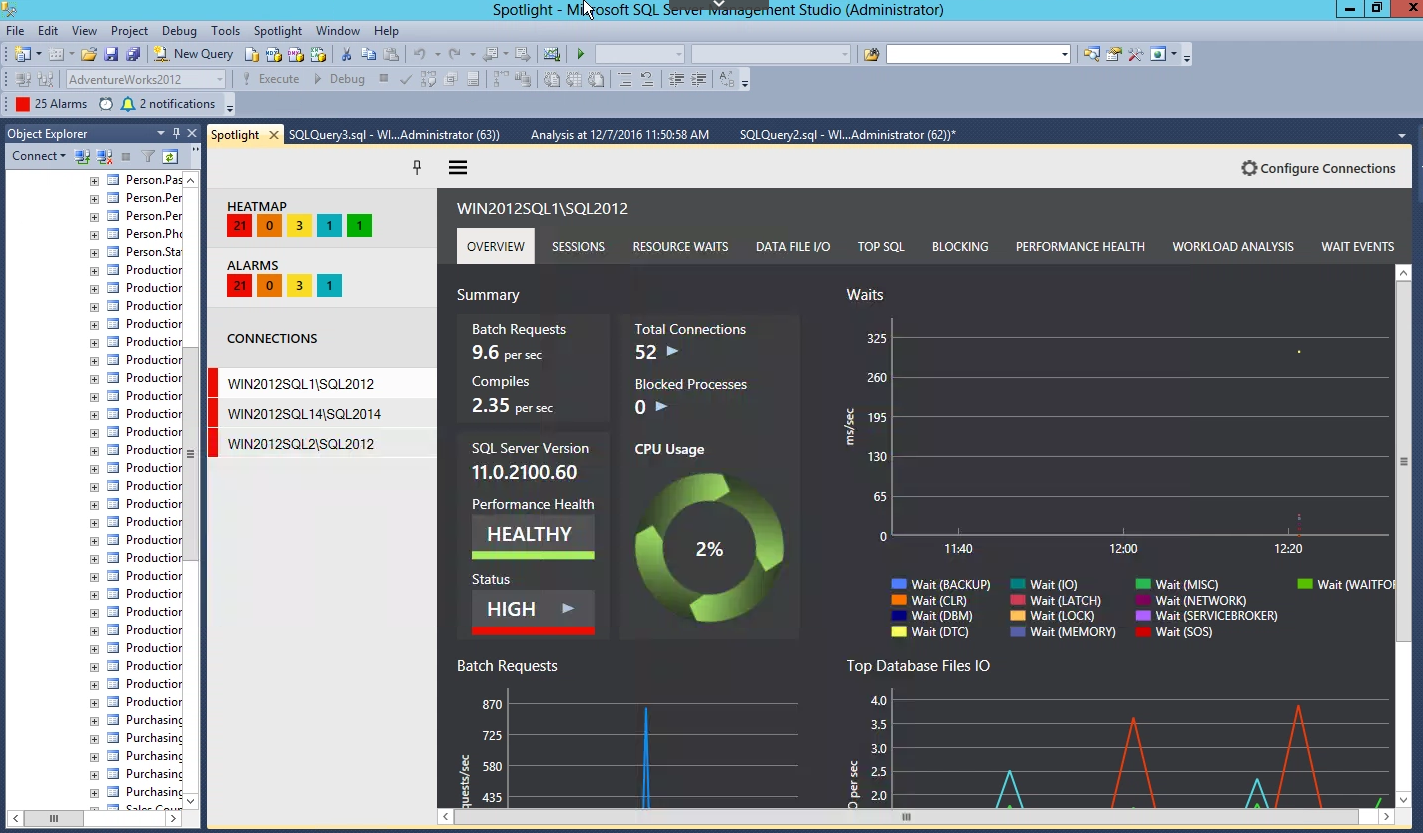Image resolution: width=1423 pixels, height=833 pixels.
Task: Toggle Wait (IO) legend series
Action: (x=1044, y=585)
